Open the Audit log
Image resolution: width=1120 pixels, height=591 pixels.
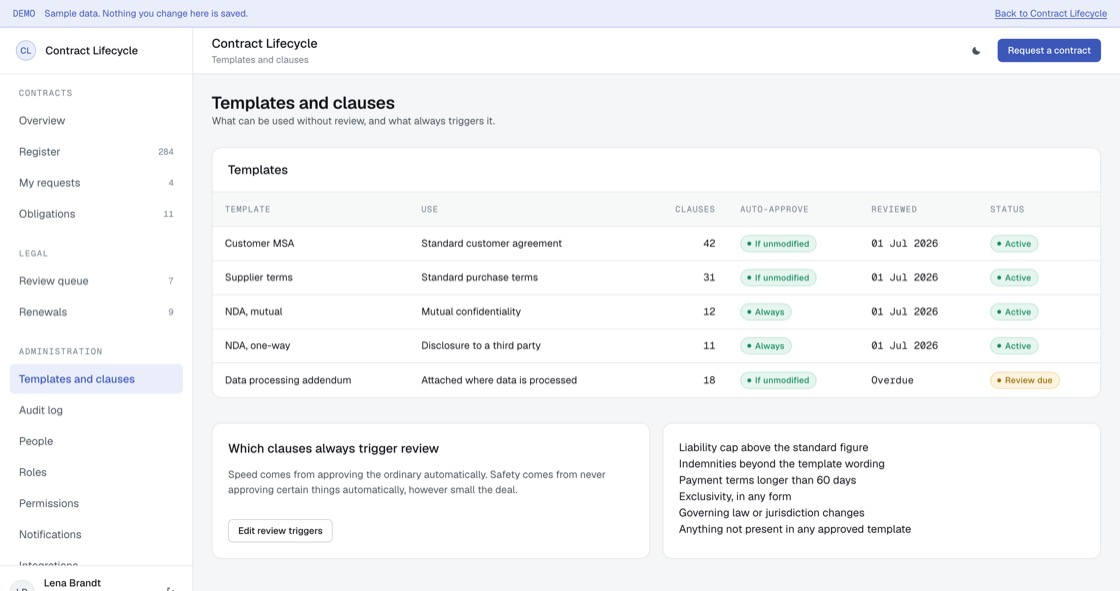tap(96, 410)
